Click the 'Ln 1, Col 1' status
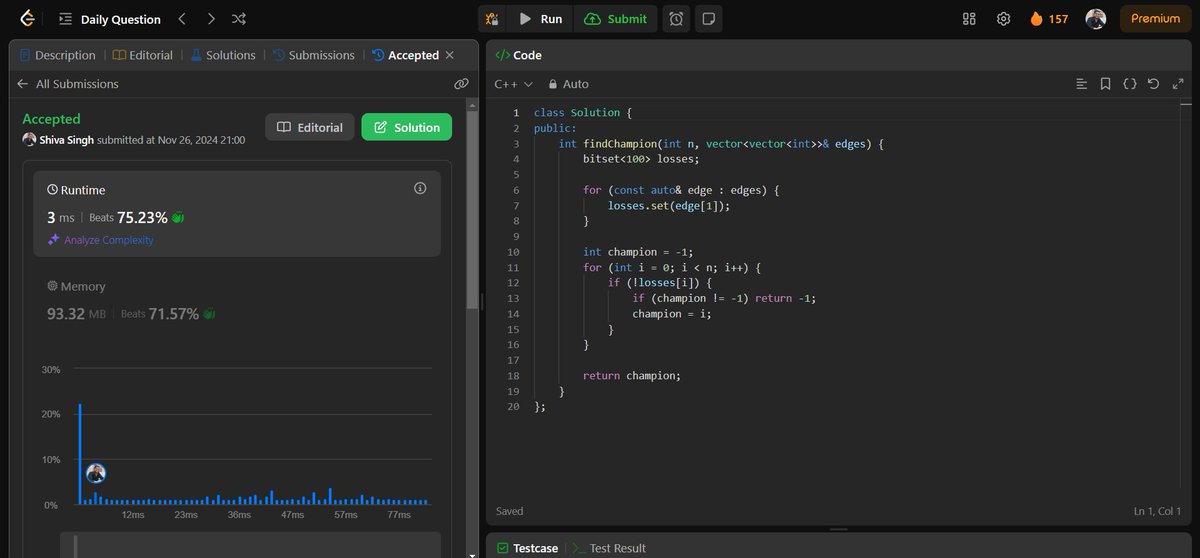This screenshot has height=558, width=1200. (x=1157, y=511)
